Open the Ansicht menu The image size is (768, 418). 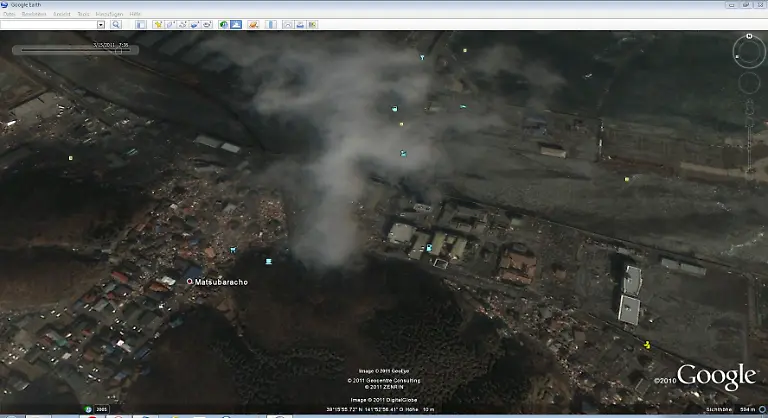click(62, 14)
